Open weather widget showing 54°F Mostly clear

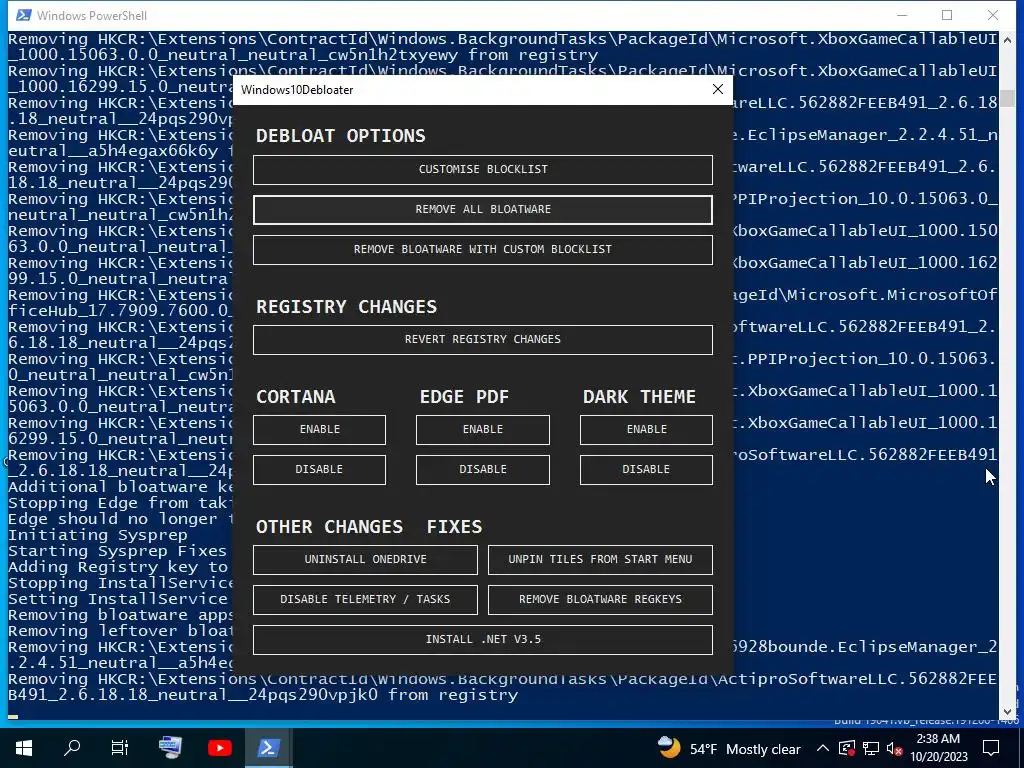729,748
